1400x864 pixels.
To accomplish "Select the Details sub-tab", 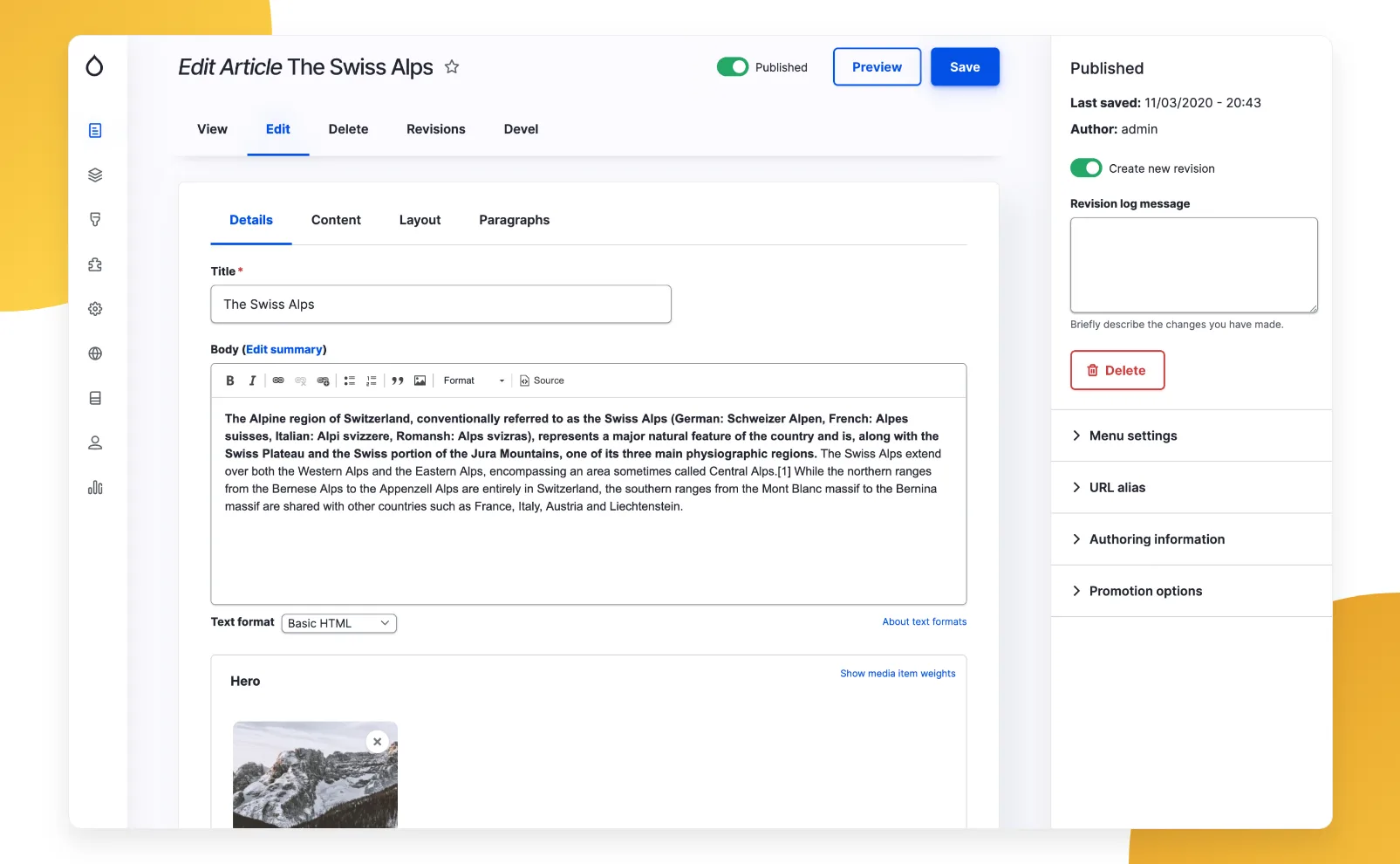I will (251, 220).
